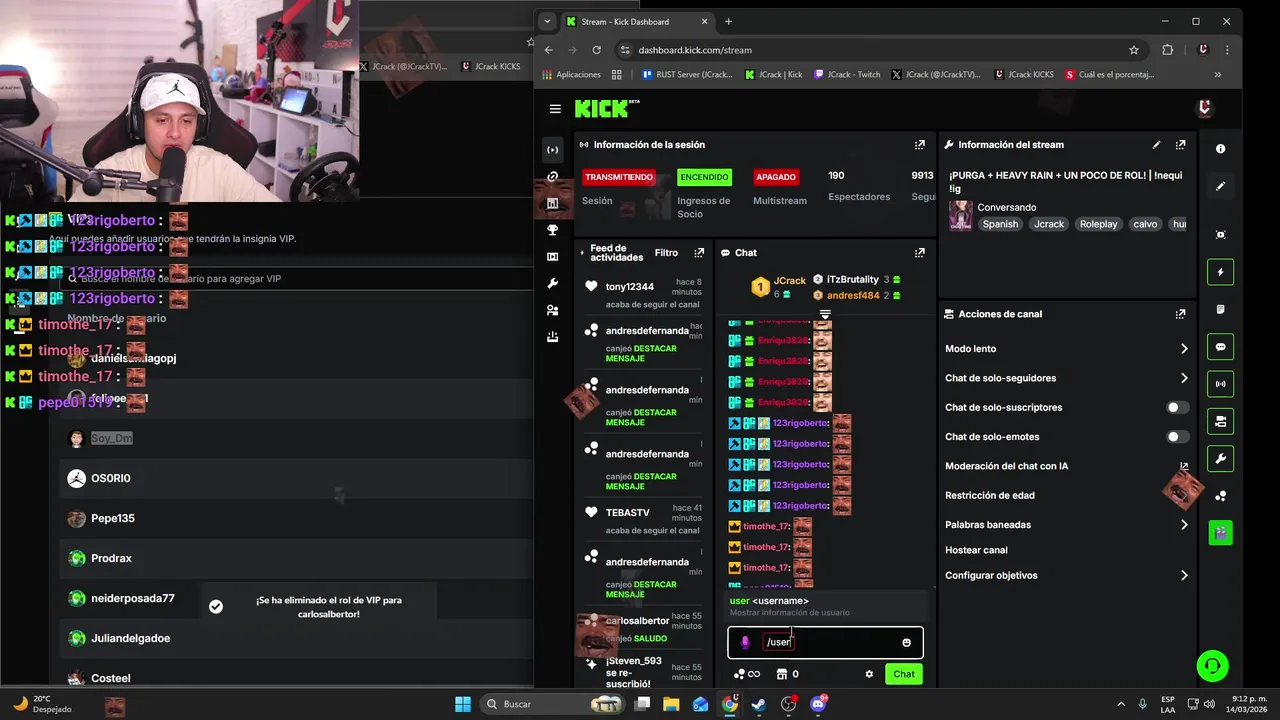Send message with the Chat button
This screenshot has height=720, width=1280.
904,674
